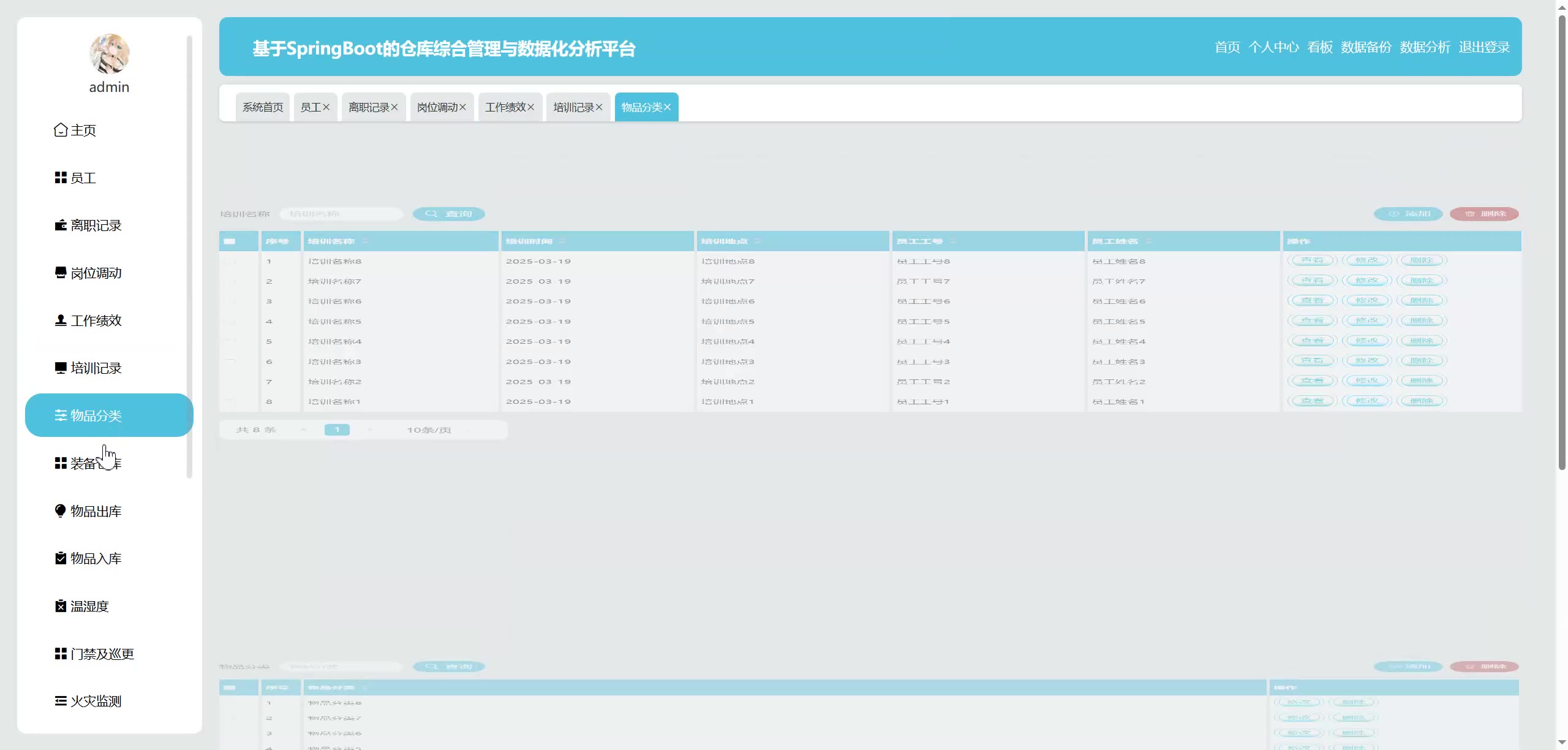Sort by the 培训时间 column arrow
The image size is (1568, 750).
[562, 241]
